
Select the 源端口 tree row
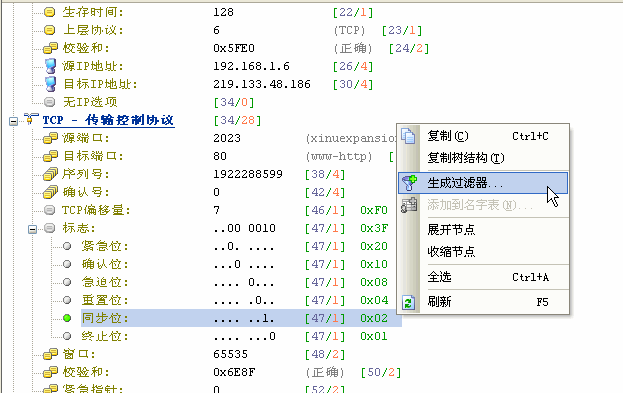pyautogui.click(x=86, y=138)
